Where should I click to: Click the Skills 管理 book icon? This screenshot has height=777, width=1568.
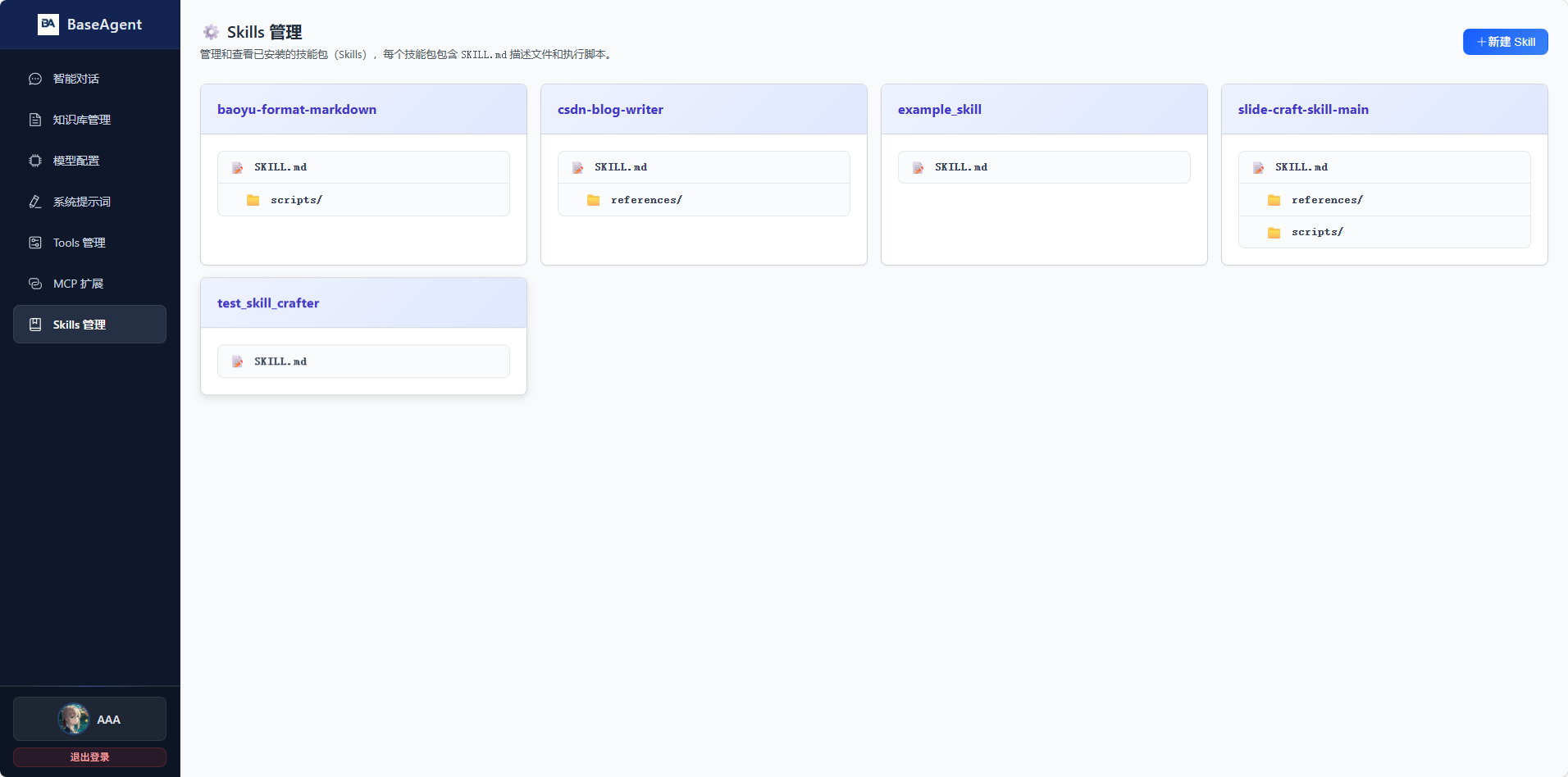click(35, 325)
